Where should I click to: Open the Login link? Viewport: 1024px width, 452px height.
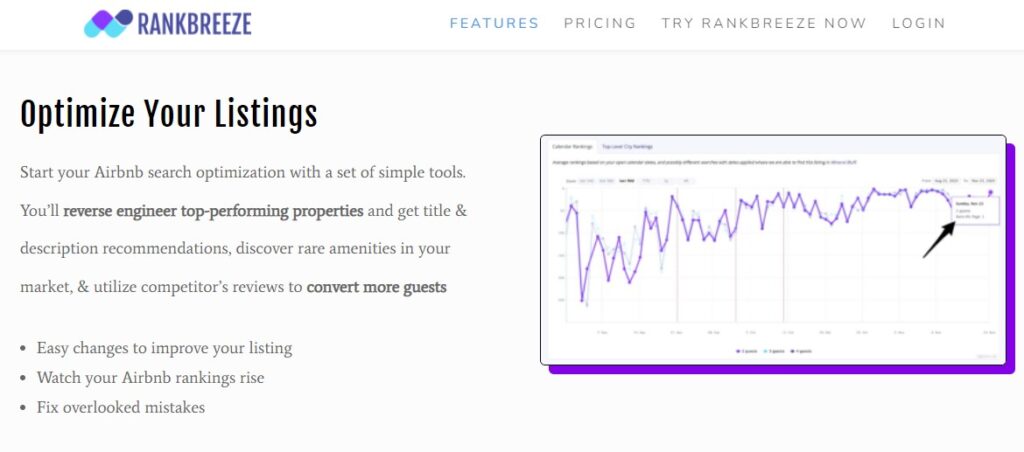[918, 24]
